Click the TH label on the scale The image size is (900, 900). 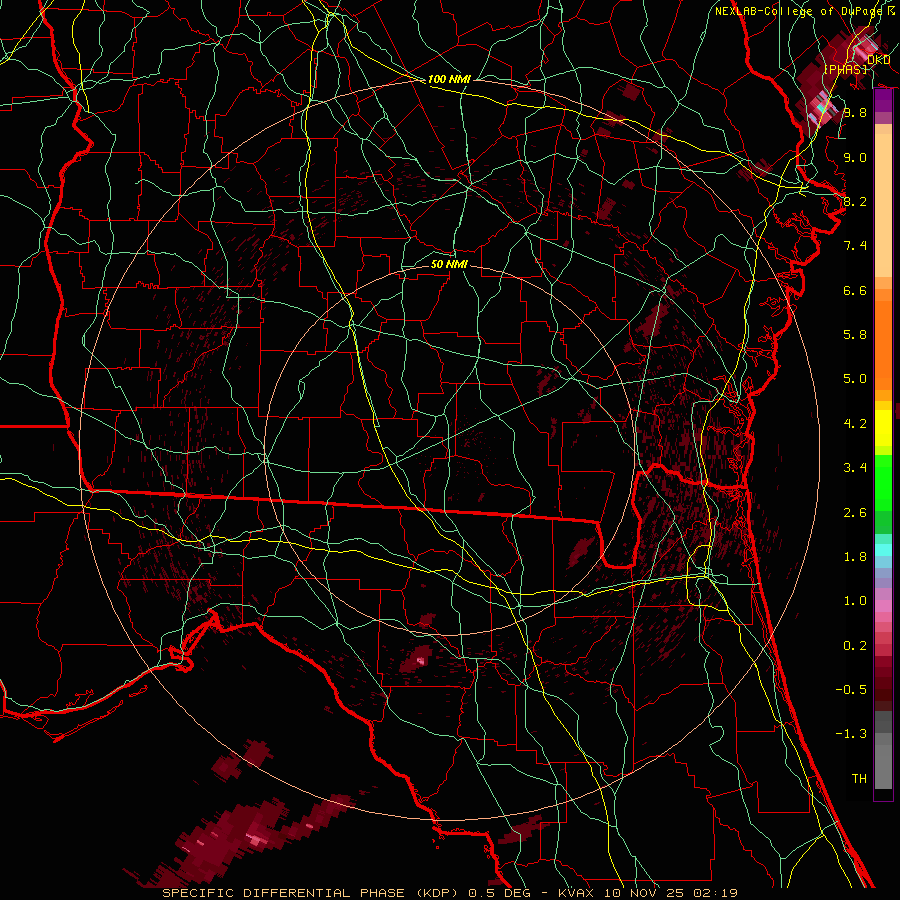(859, 779)
